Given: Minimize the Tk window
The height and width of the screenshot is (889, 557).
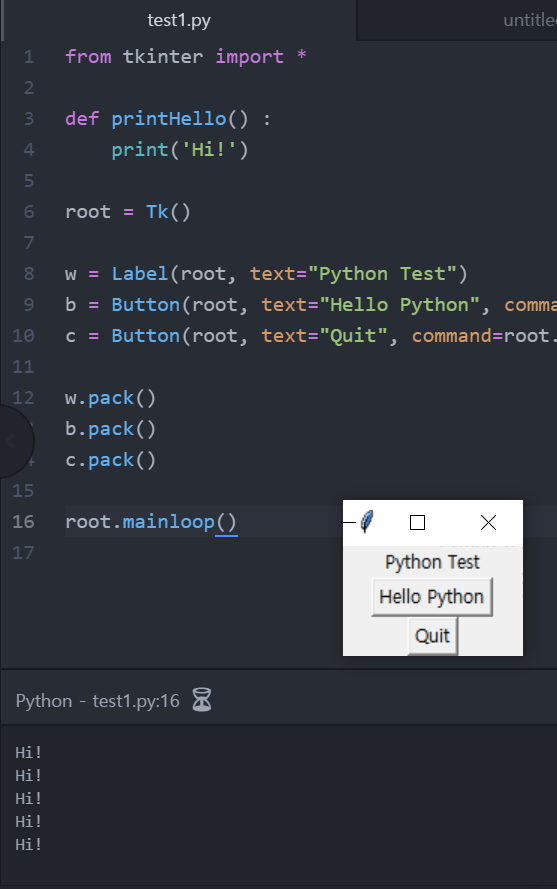Looking at the screenshot, I should 349,522.
